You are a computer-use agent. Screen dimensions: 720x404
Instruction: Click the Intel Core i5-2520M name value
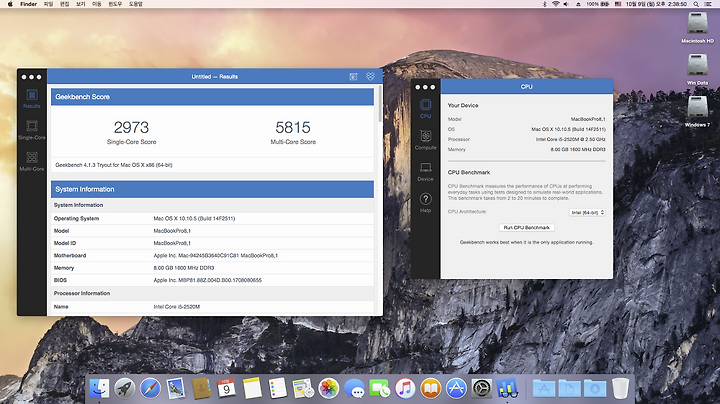click(177, 307)
